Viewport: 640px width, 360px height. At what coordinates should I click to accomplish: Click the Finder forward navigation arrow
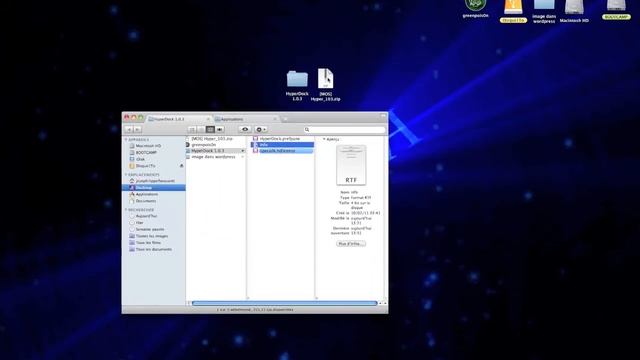pyautogui.click(x=138, y=129)
